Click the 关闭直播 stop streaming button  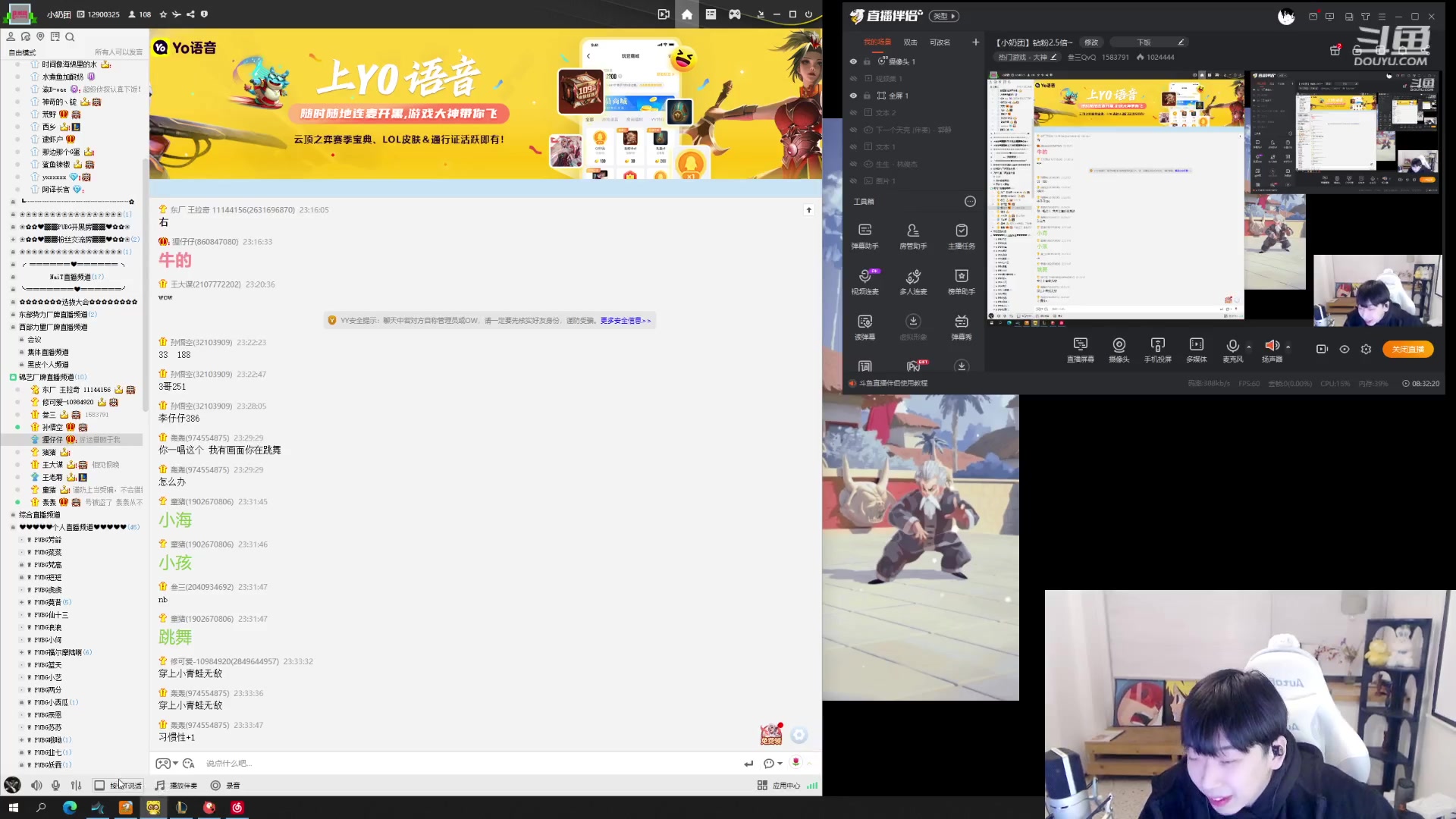pyautogui.click(x=1407, y=349)
